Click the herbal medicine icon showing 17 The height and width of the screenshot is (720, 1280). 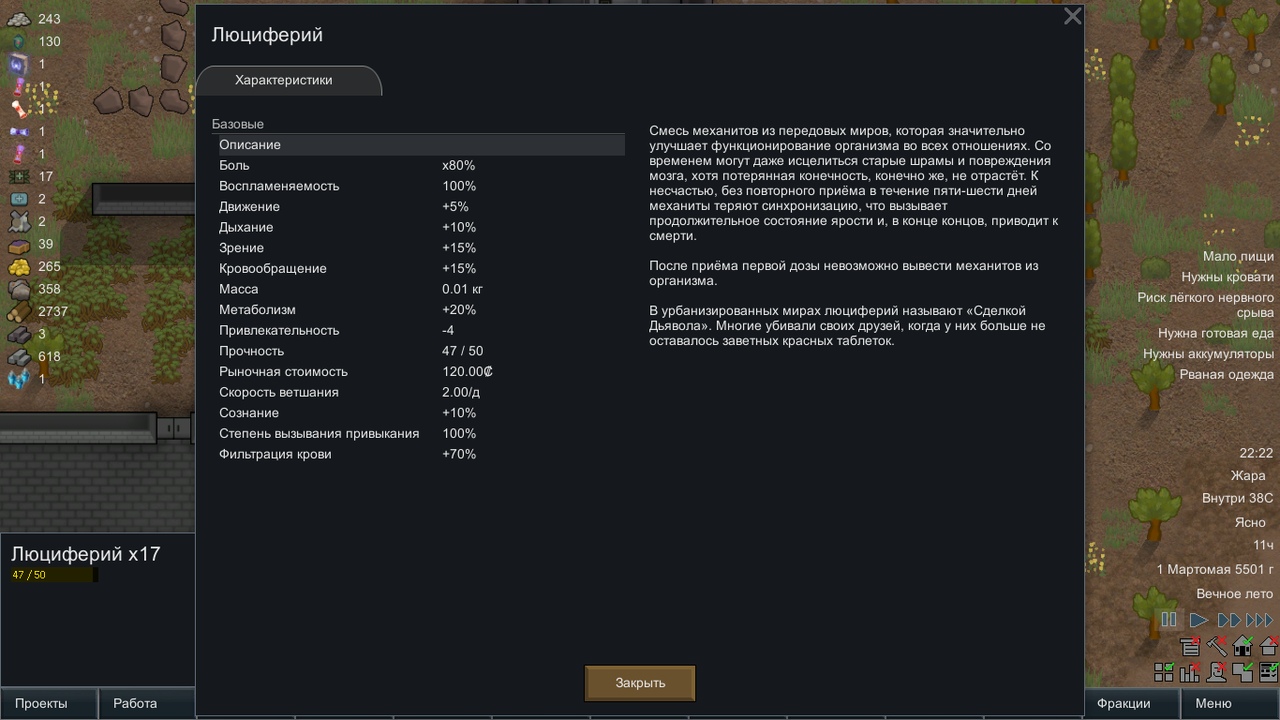tap(19, 177)
